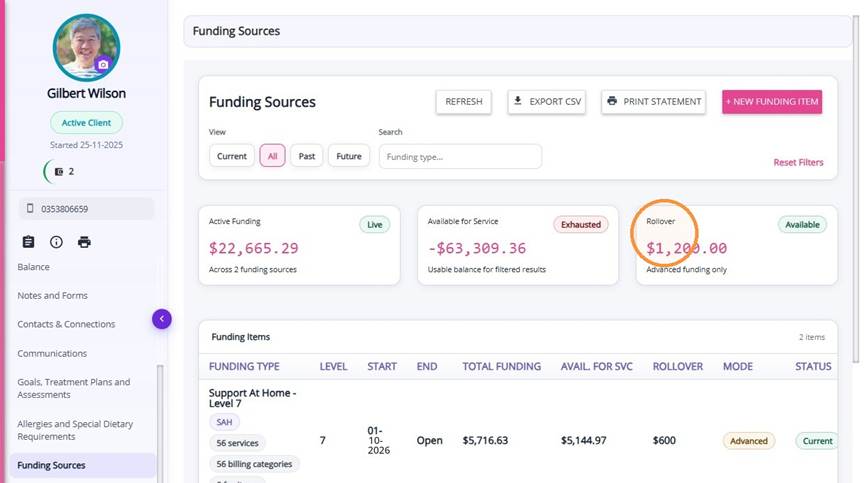Sort by ROLLOVER column header

point(678,366)
